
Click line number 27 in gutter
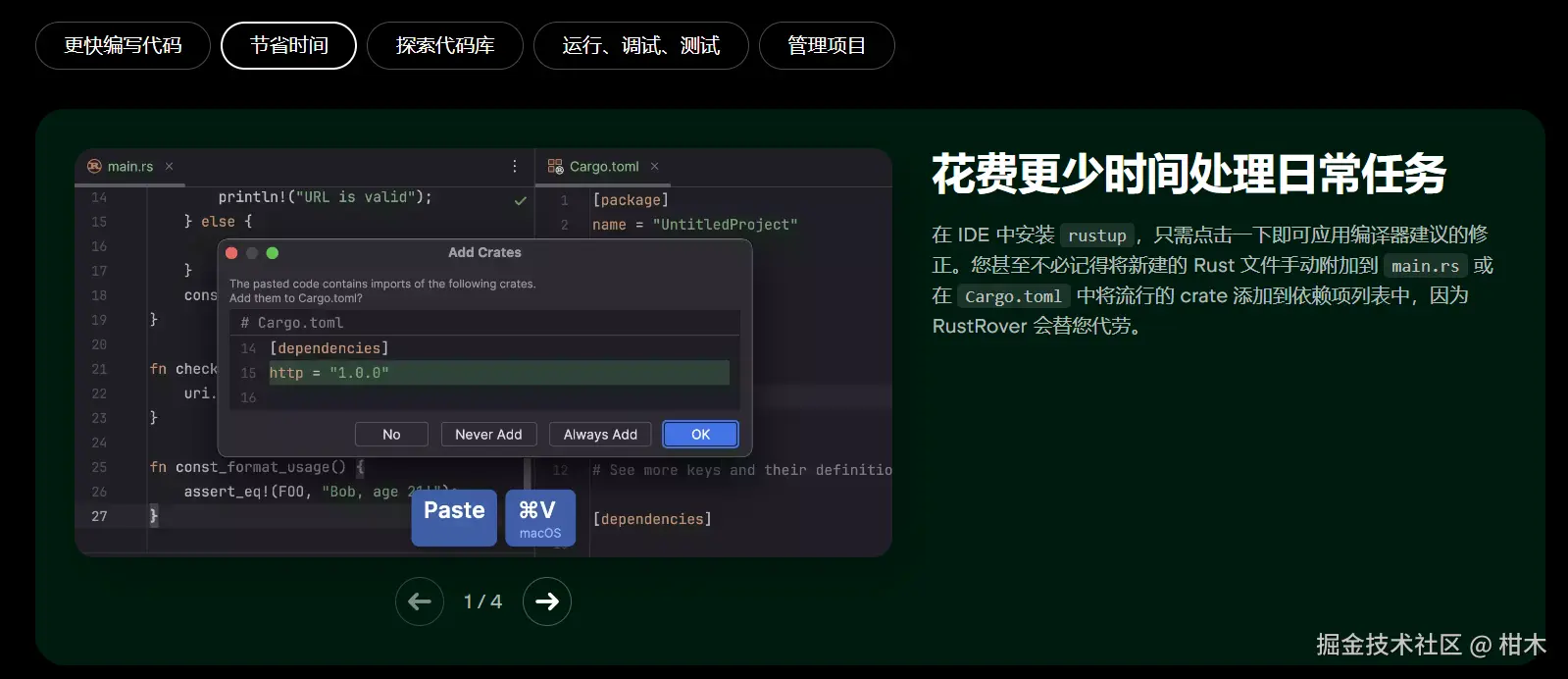click(99, 516)
